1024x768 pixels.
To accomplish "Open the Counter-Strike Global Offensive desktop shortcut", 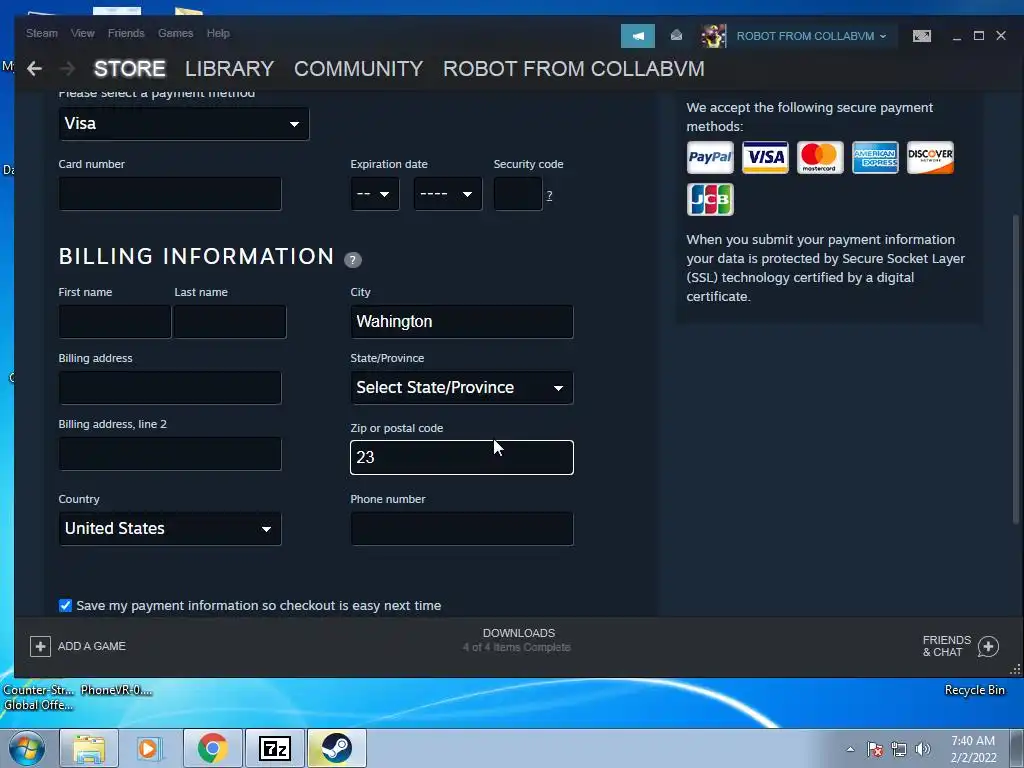I will click(x=38, y=697).
